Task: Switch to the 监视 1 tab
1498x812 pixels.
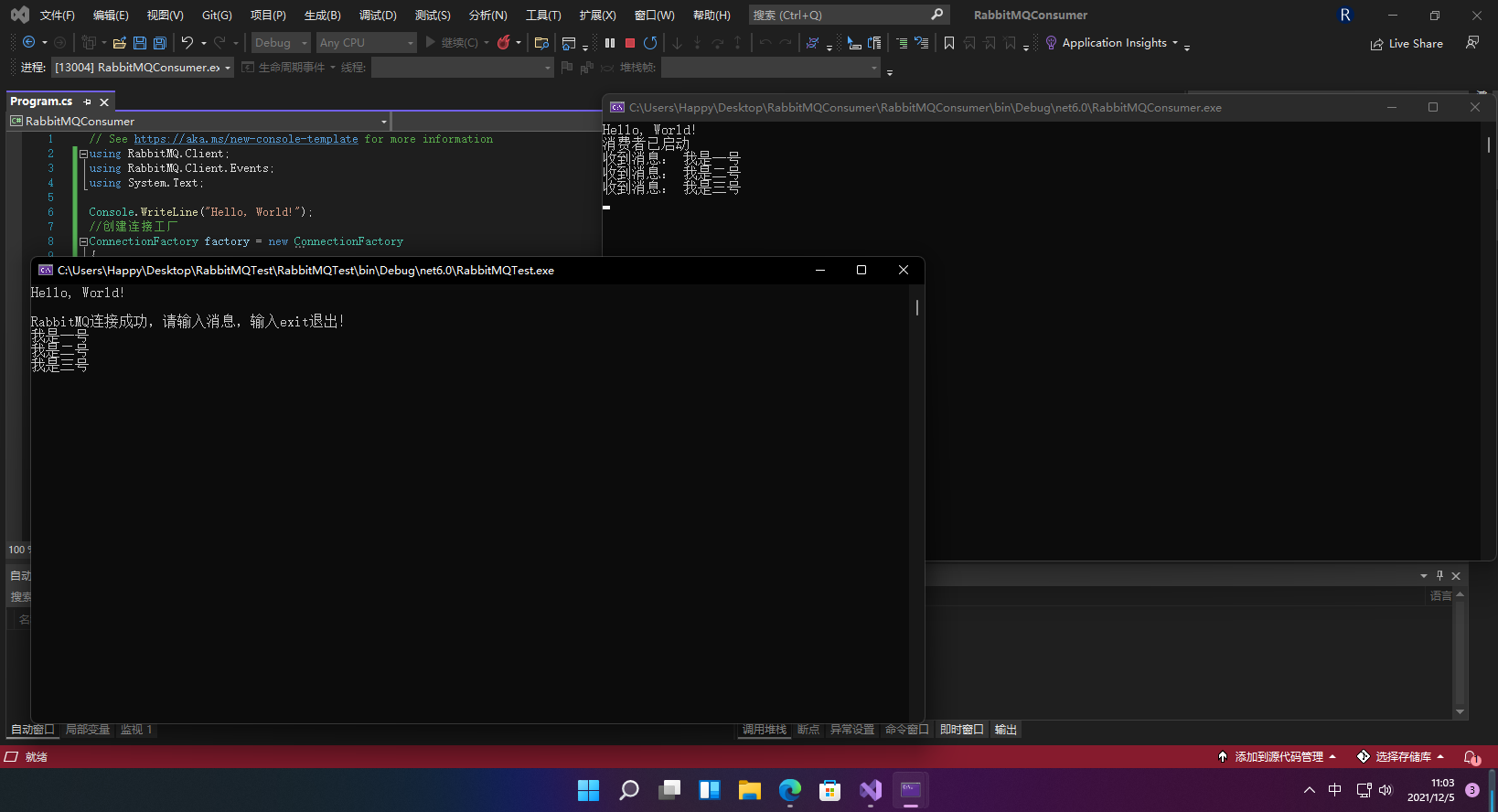Action: click(136, 730)
